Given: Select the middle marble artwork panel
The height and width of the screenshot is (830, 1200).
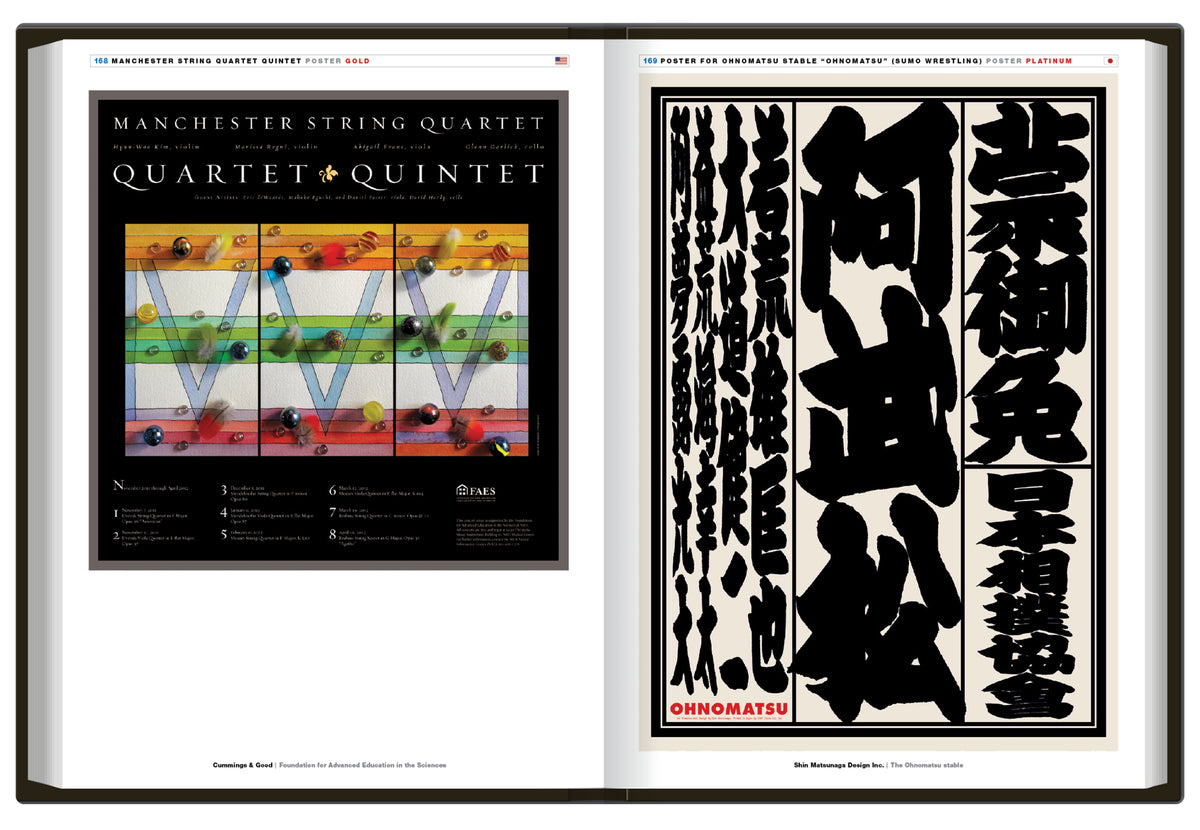Looking at the screenshot, I should click(x=327, y=340).
